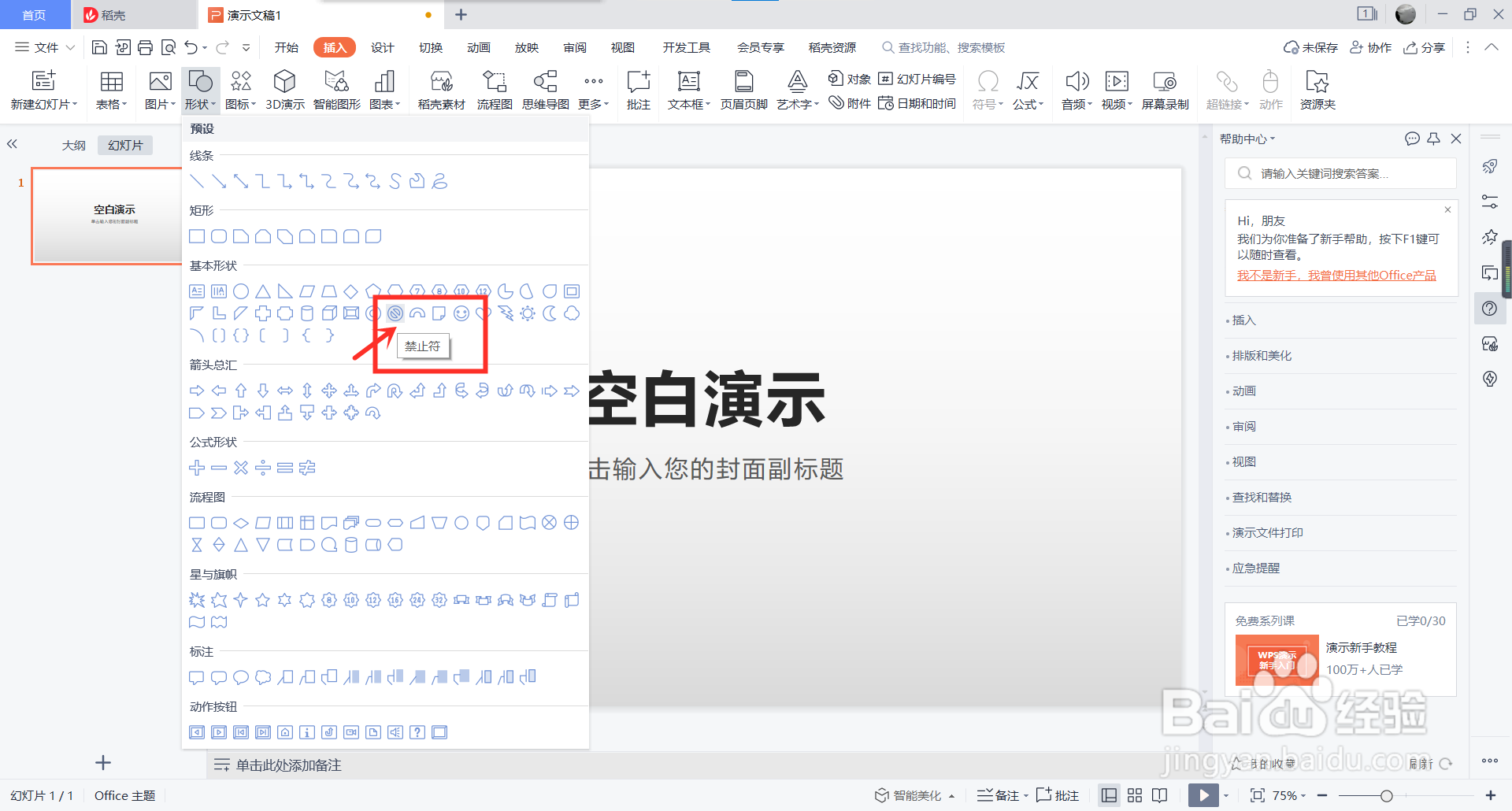Screen dimensions: 1512x811
Task: Switch to the 设计 ribbon tab
Action: 382,47
